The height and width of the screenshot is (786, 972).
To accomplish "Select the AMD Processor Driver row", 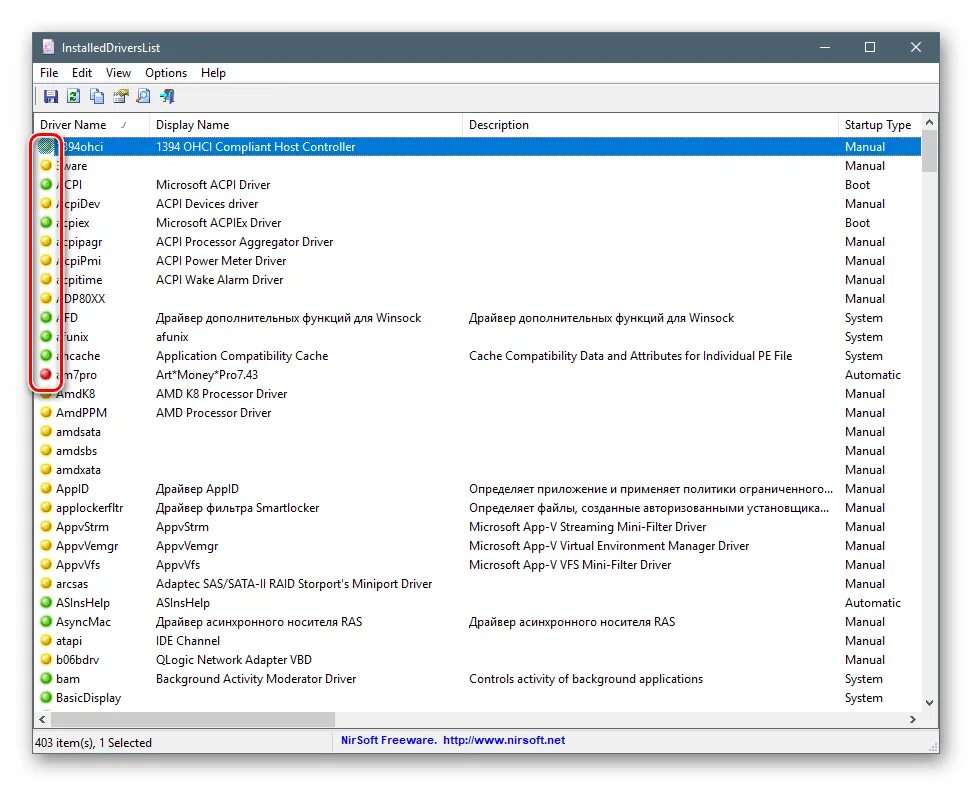I will point(477,412).
